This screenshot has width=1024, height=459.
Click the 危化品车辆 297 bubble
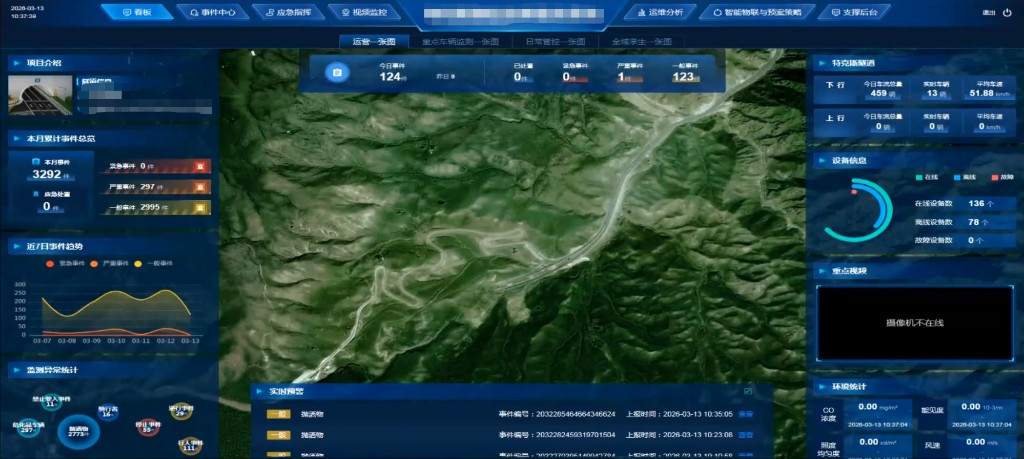coord(27,428)
